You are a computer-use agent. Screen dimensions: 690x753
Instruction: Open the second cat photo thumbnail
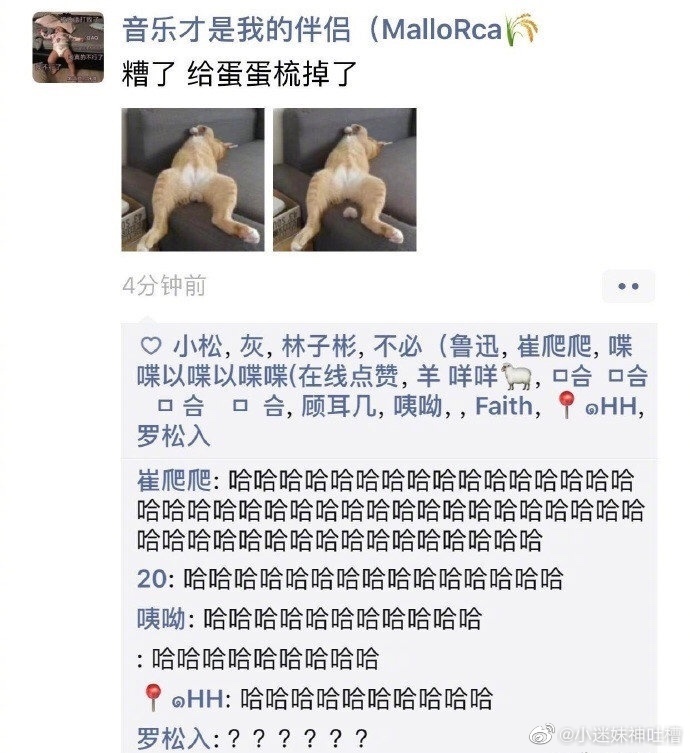(345, 180)
